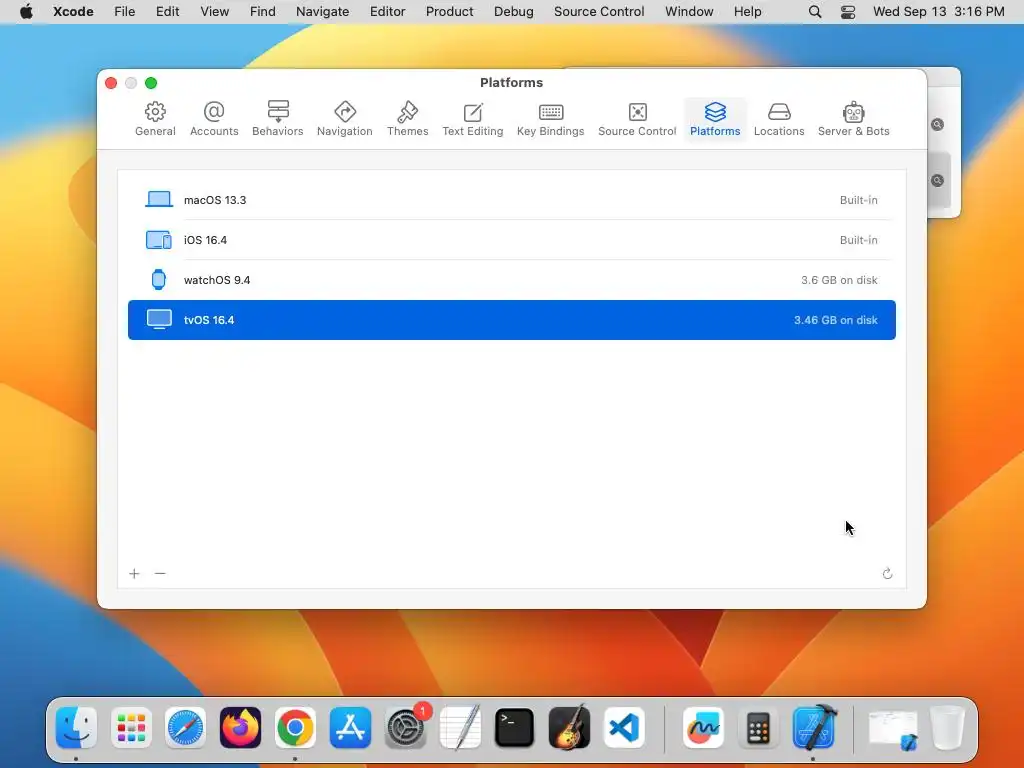Click the iOS devices icon
Image resolution: width=1024 pixels, height=768 pixels.
[159, 240]
